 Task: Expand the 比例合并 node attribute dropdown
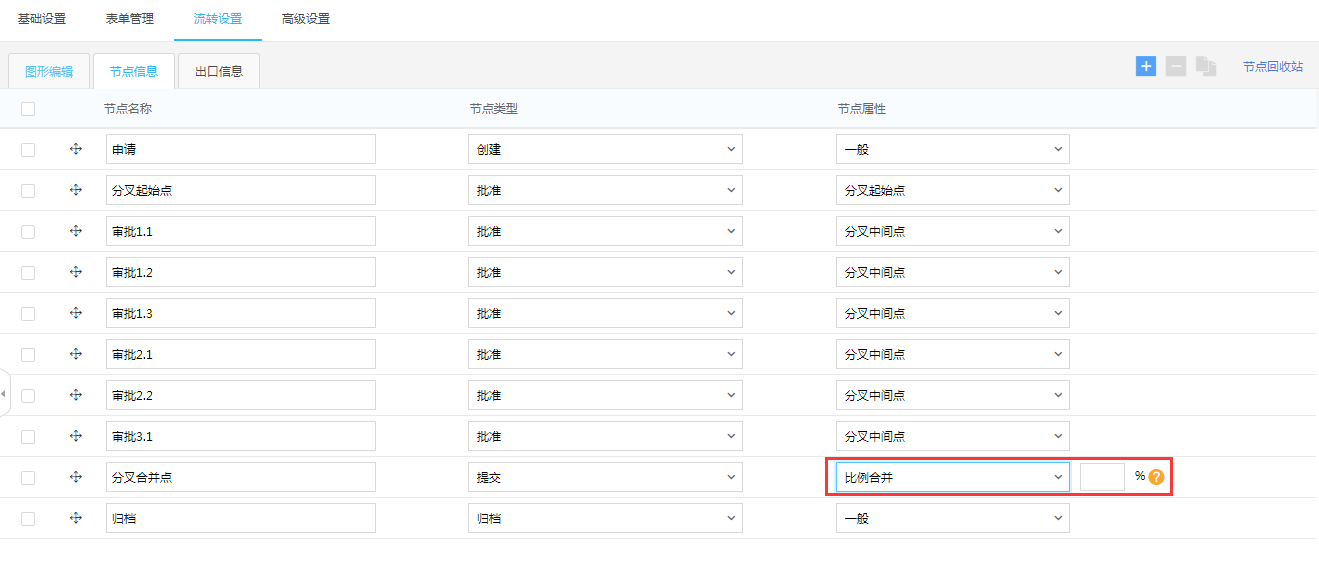pos(952,477)
